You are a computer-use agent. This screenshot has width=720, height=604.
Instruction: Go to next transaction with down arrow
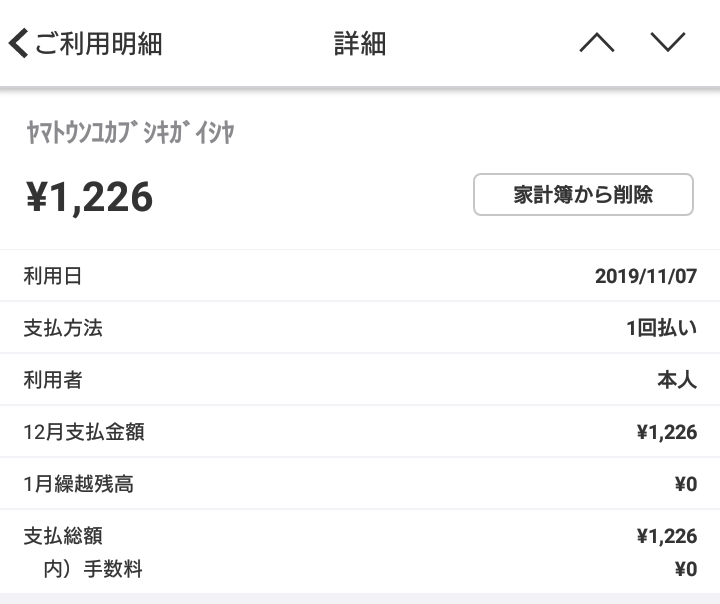coord(668,43)
